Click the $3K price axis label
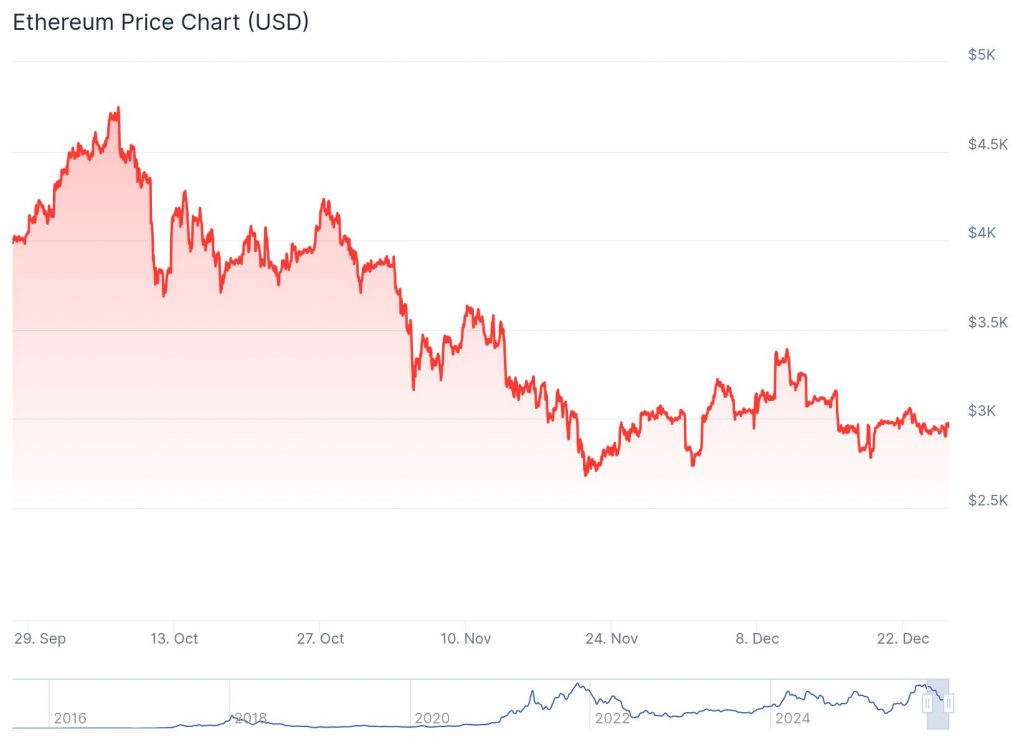The width and height of the screenshot is (1024, 747). (981, 411)
